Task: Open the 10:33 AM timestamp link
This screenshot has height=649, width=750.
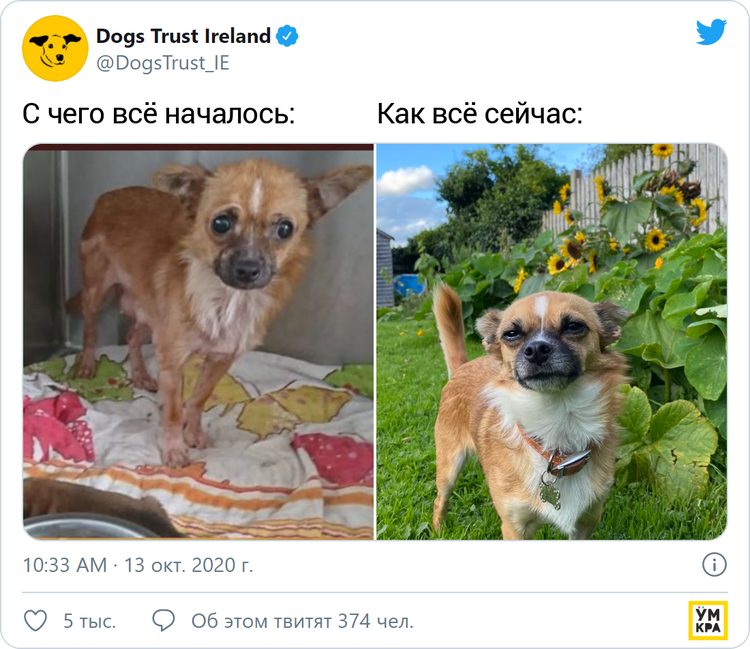Action: point(65,565)
